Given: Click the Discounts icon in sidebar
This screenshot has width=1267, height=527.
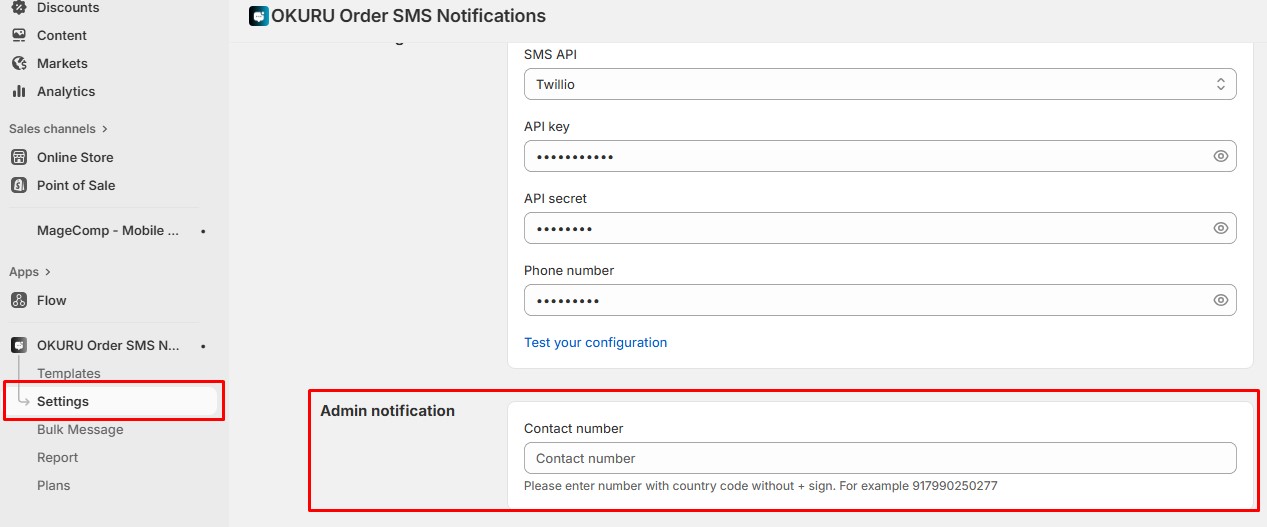Looking at the screenshot, I should tap(19, 7).
